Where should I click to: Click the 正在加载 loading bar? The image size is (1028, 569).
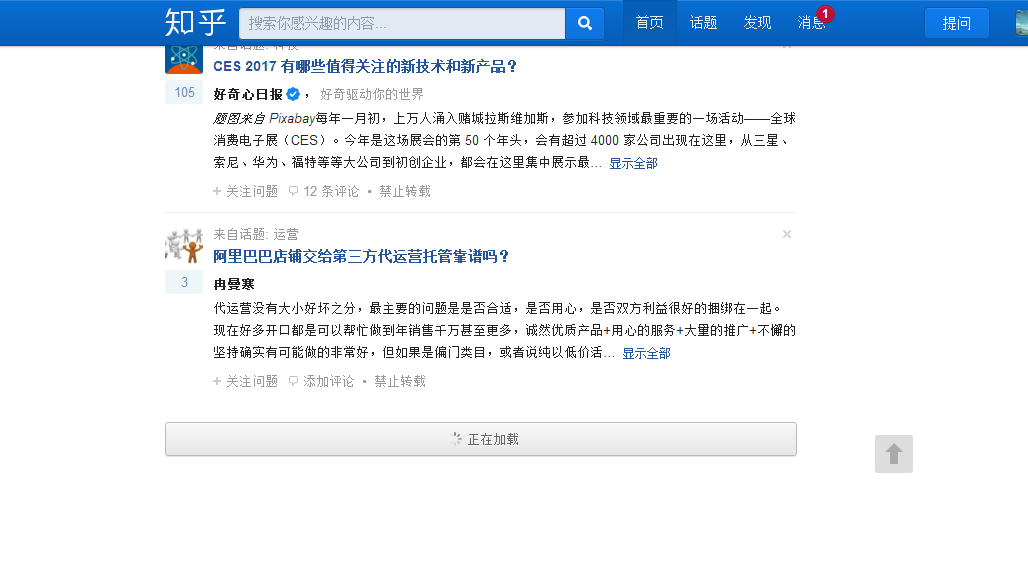[x=481, y=439]
